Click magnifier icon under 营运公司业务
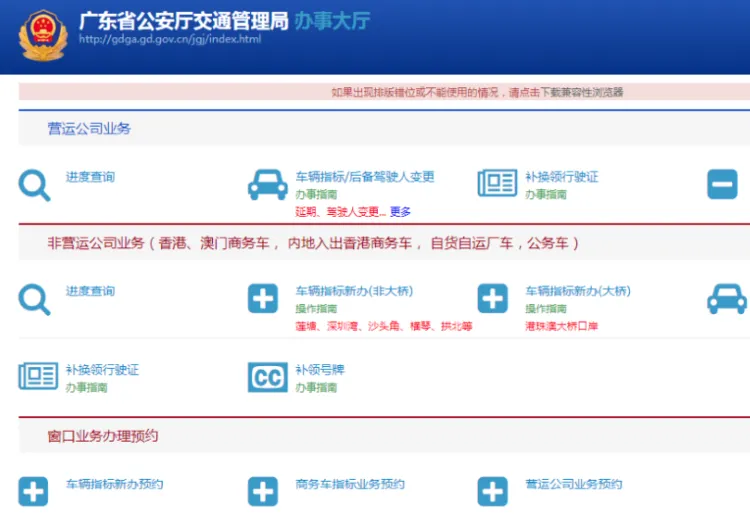 pyautogui.click(x=34, y=185)
